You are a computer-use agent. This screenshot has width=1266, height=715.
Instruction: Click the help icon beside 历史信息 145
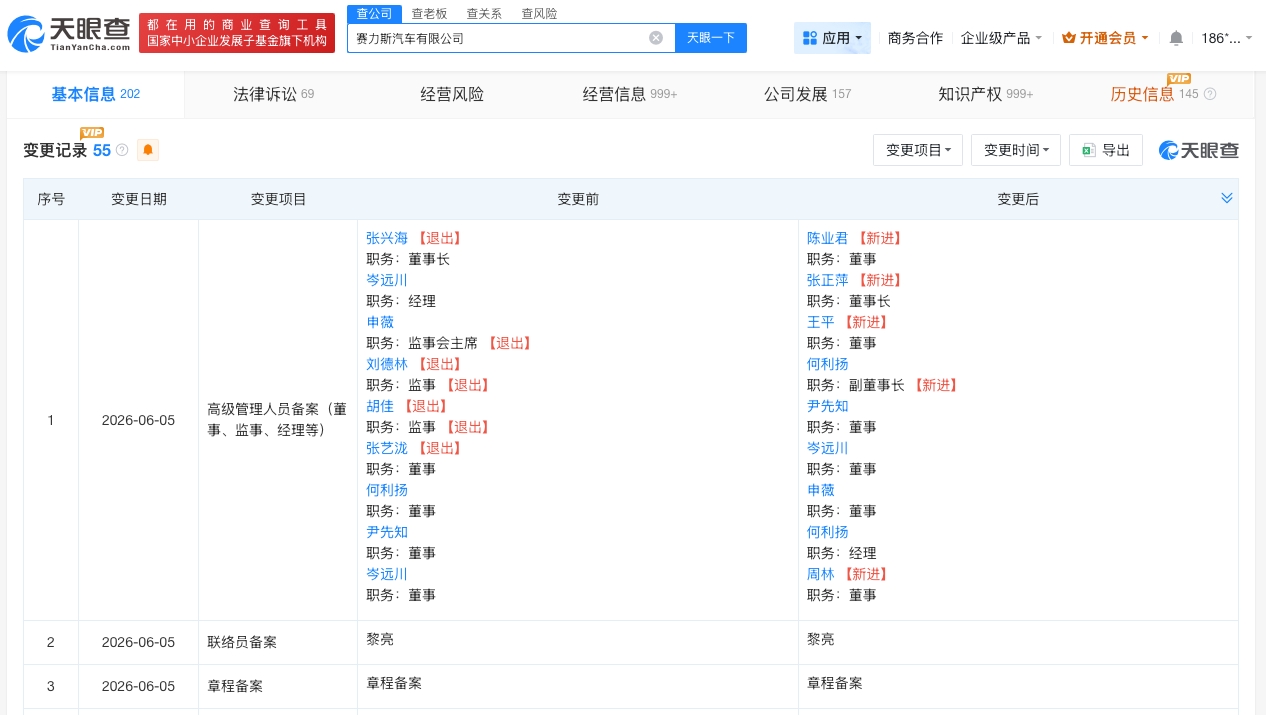click(x=1210, y=94)
